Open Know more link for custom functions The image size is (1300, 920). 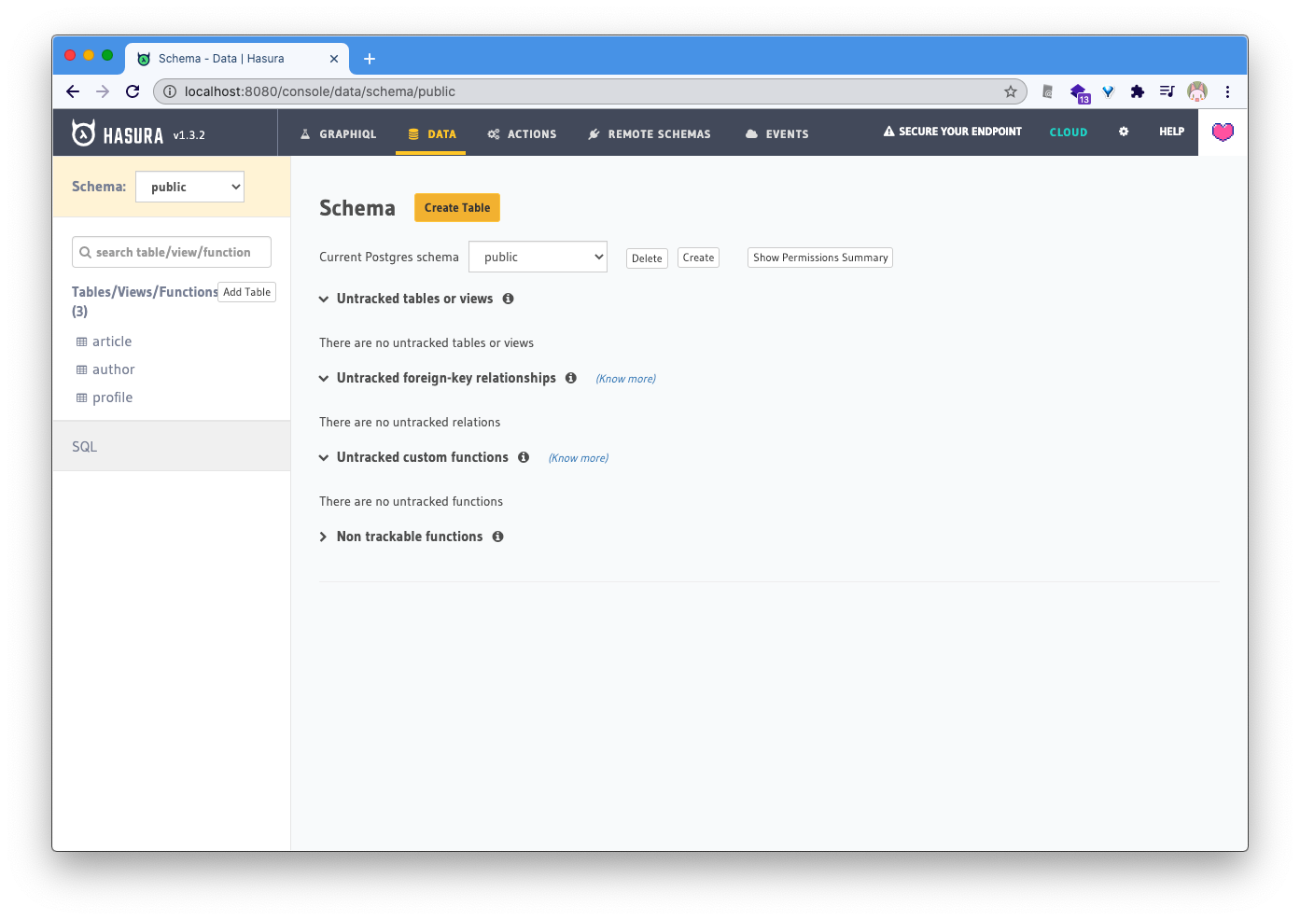coord(578,458)
